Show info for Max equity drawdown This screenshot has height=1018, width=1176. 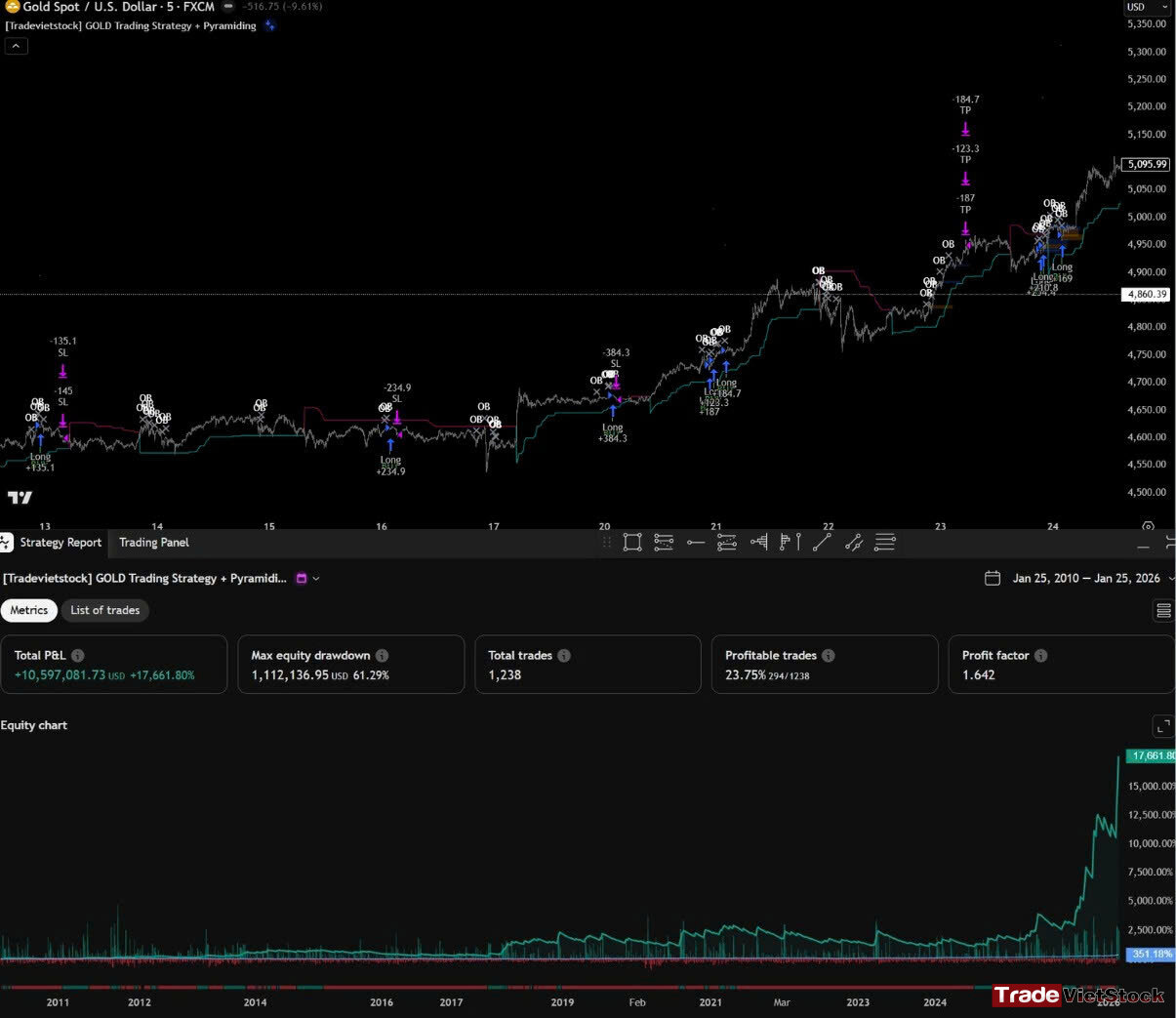pyautogui.click(x=383, y=656)
